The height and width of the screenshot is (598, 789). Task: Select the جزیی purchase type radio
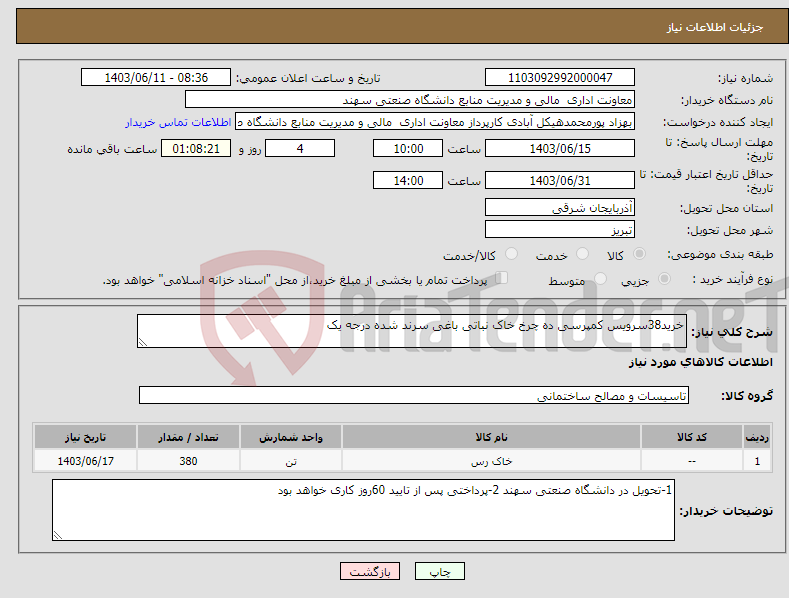point(664,278)
